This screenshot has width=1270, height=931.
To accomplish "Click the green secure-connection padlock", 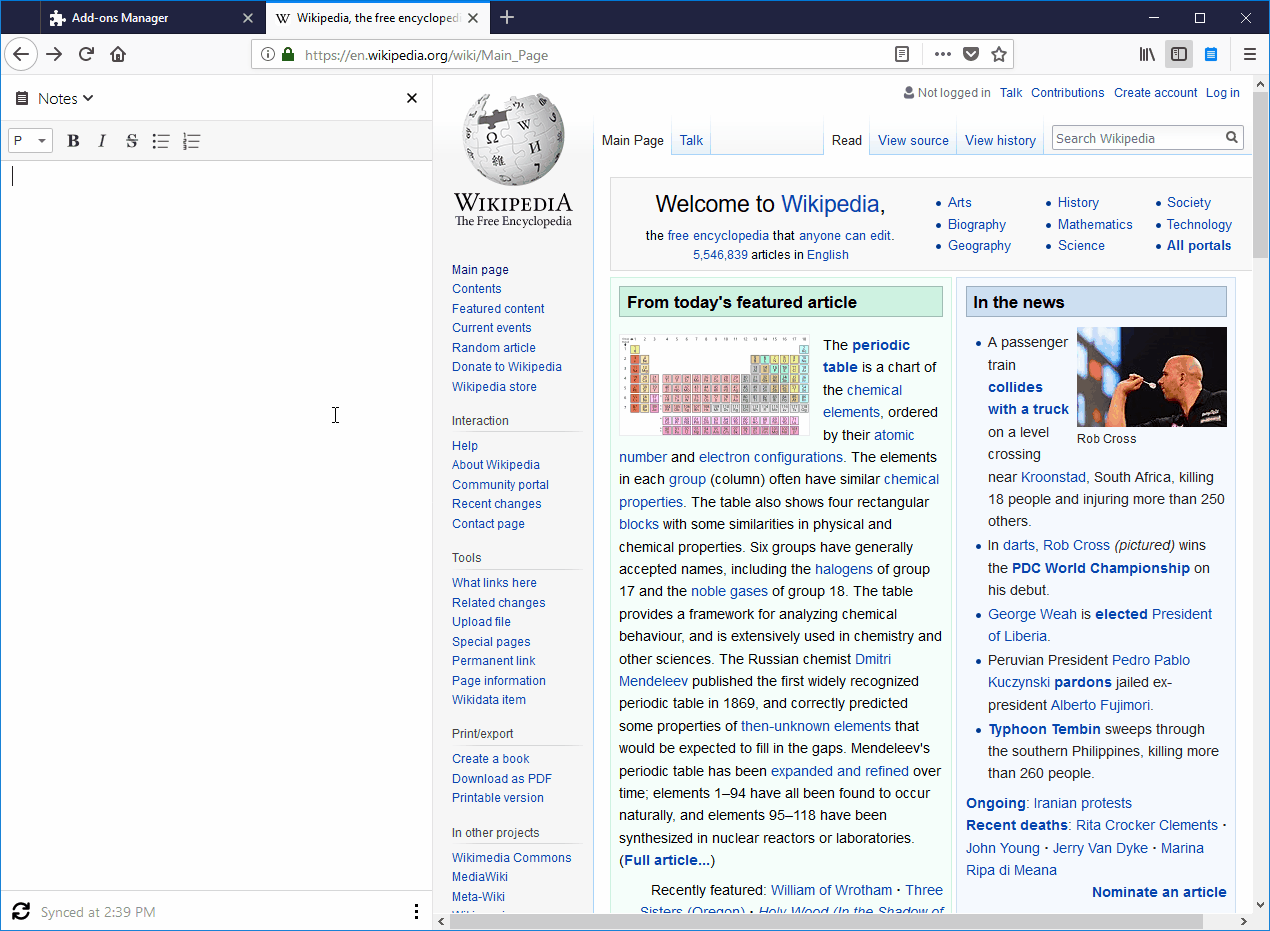I will click(x=288, y=55).
